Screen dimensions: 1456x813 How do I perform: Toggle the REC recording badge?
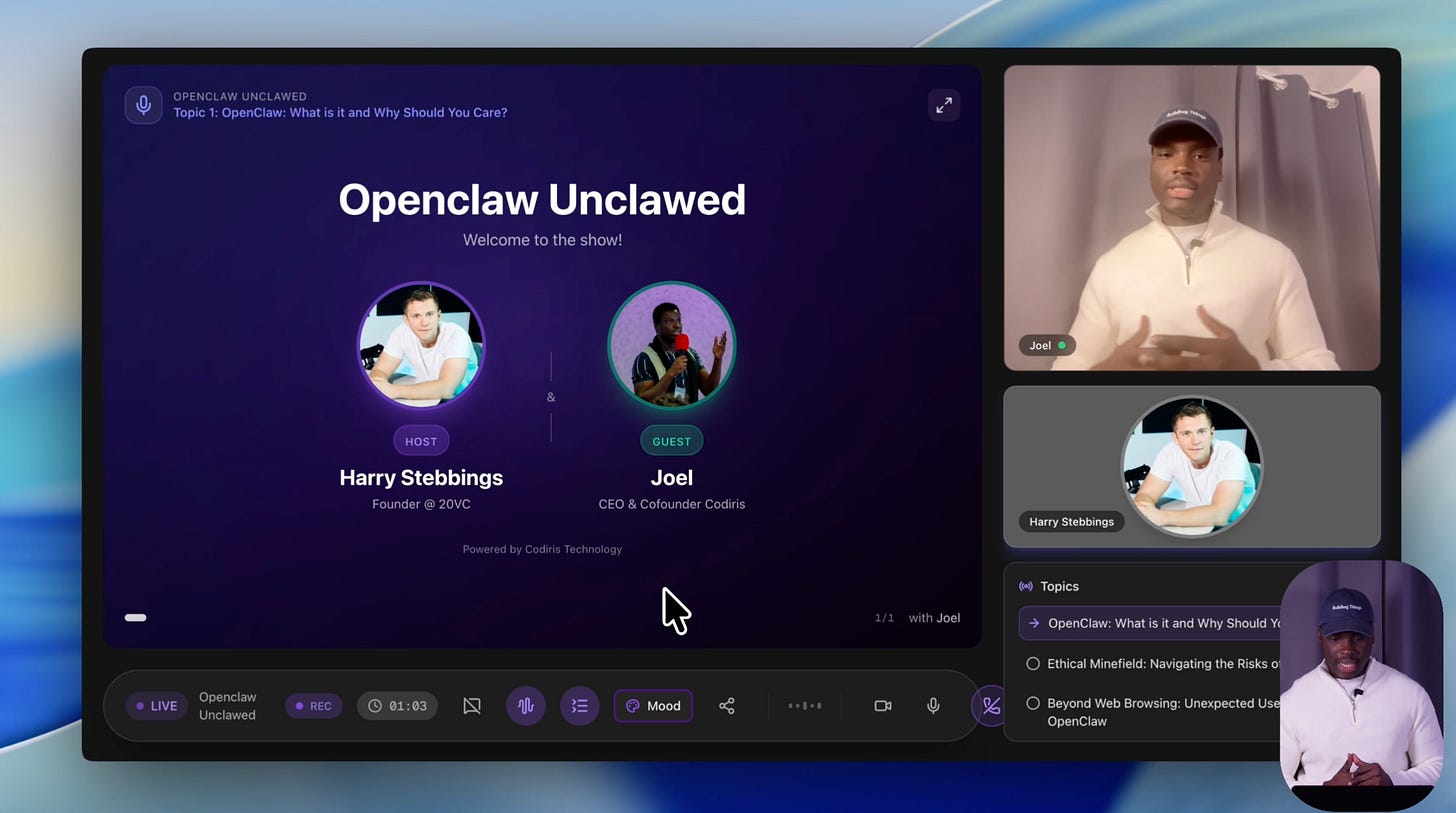coord(314,706)
